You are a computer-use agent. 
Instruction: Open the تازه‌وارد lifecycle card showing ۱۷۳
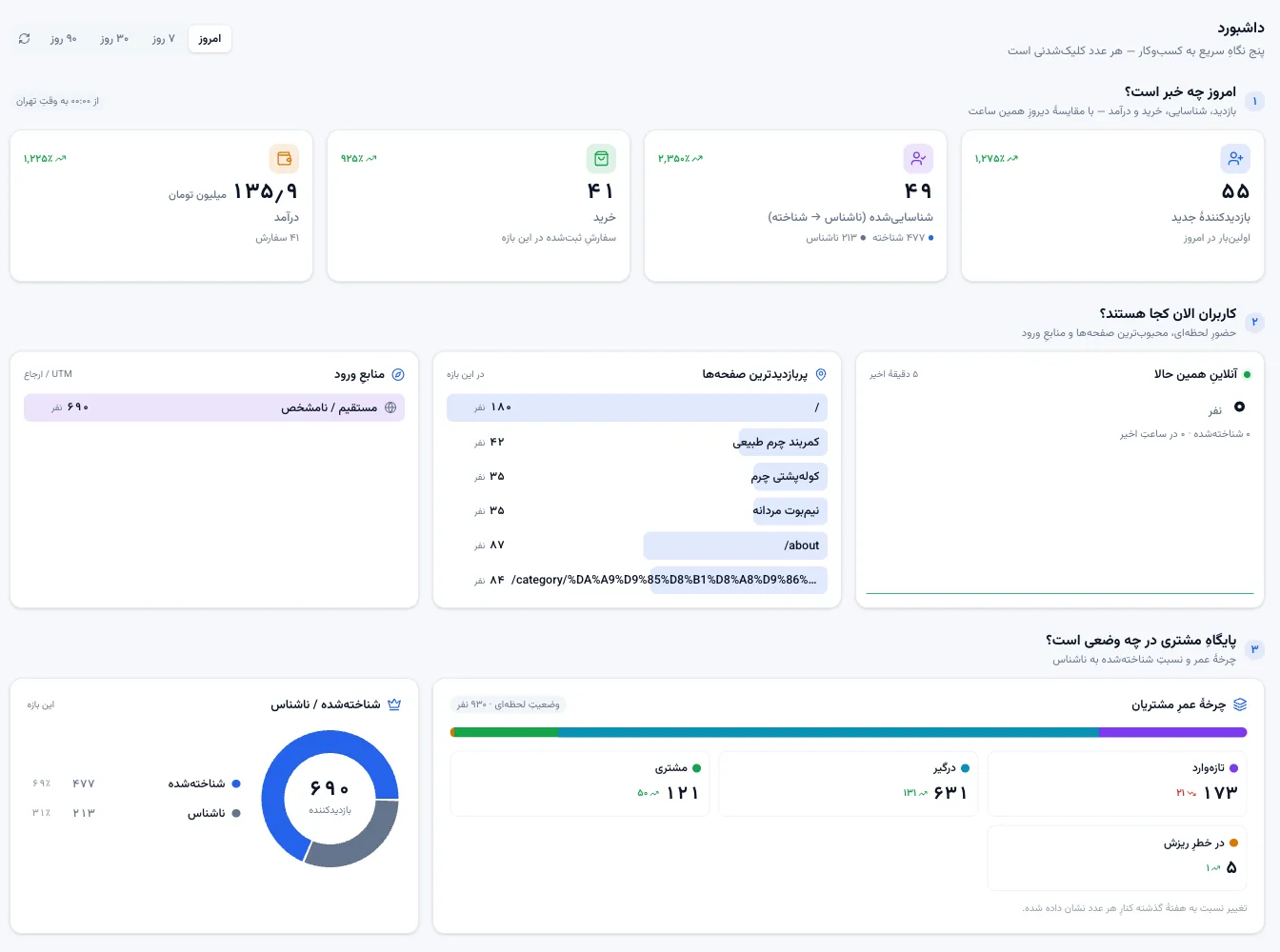click(1118, 783)
